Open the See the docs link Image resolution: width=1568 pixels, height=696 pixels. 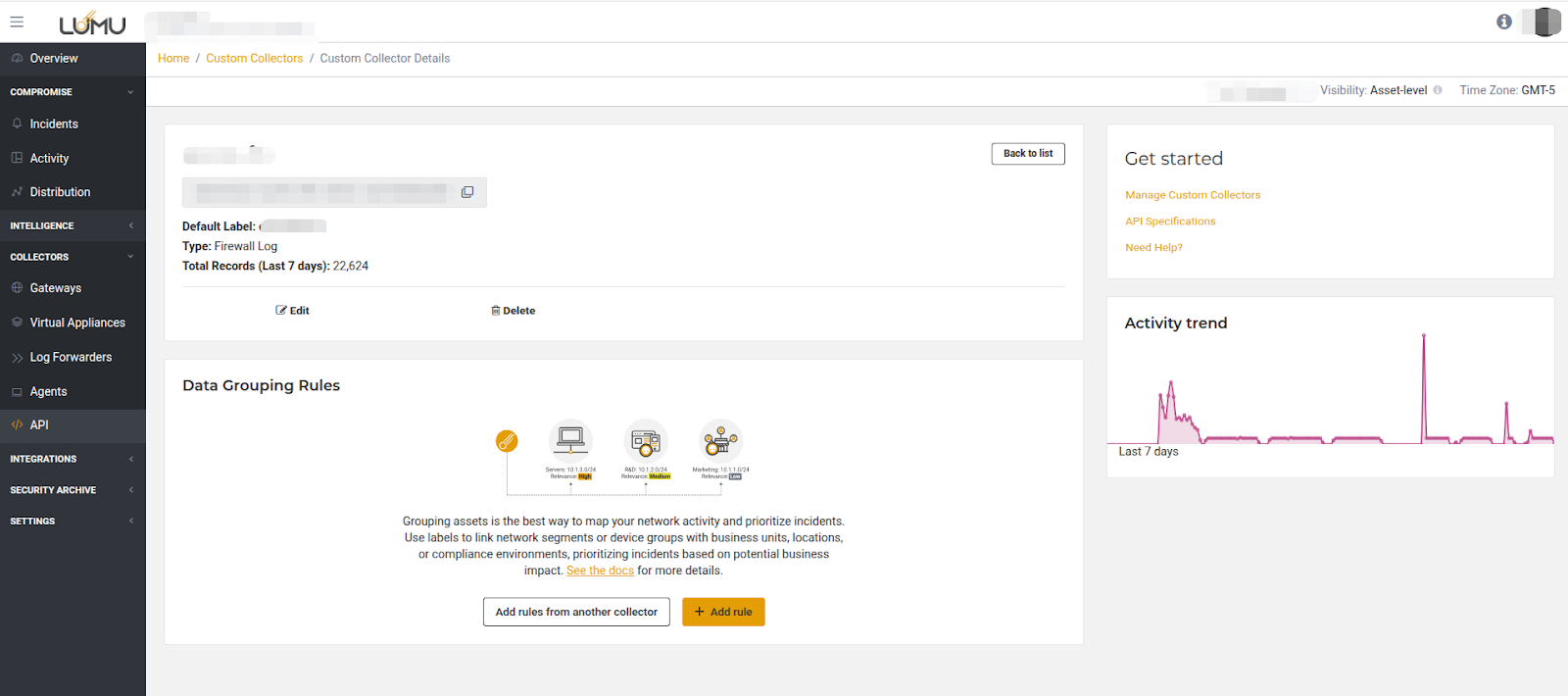600,571
